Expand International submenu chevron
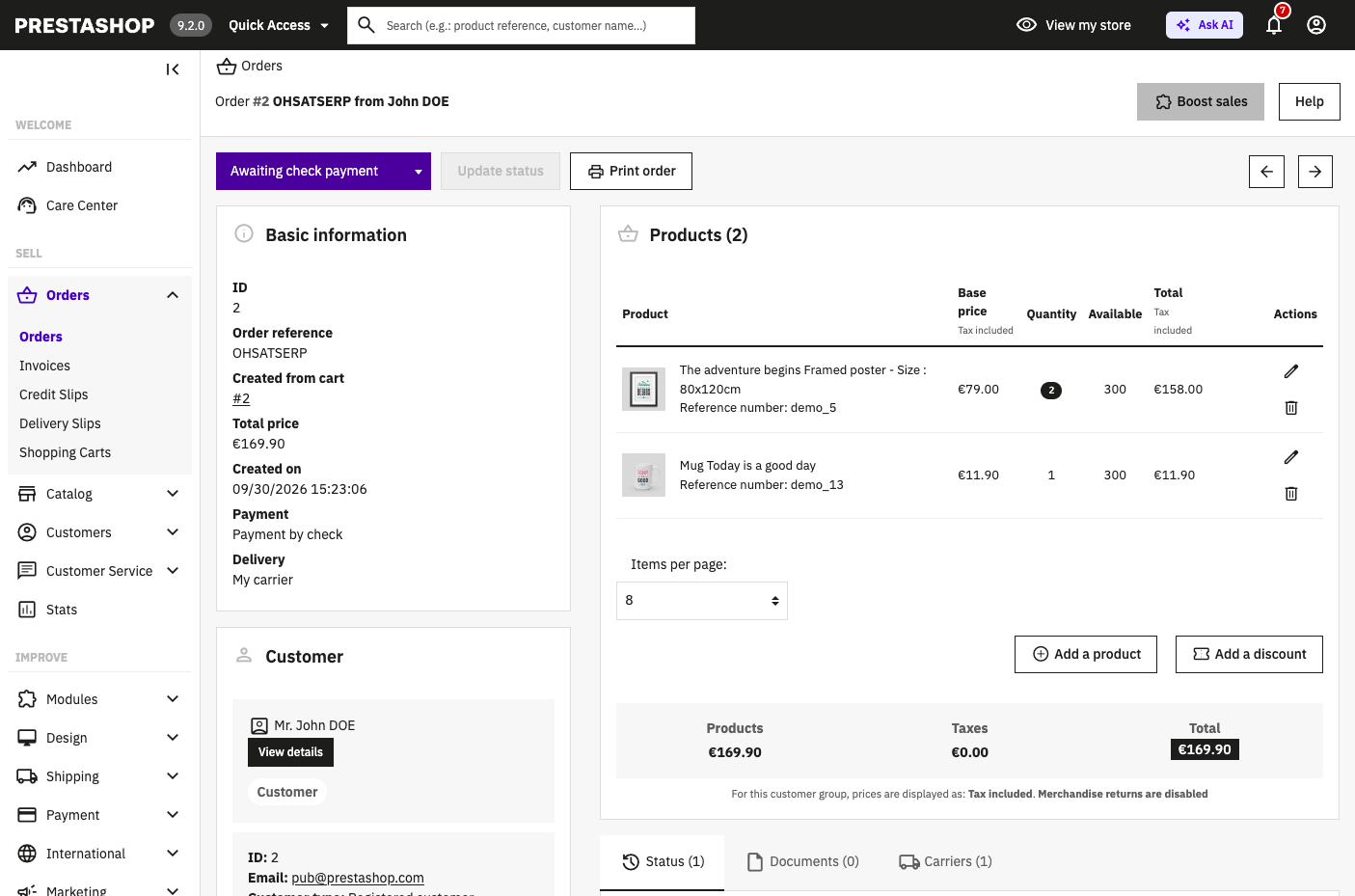Viewport: 1355px width, 896px height. tap(173, 854)
